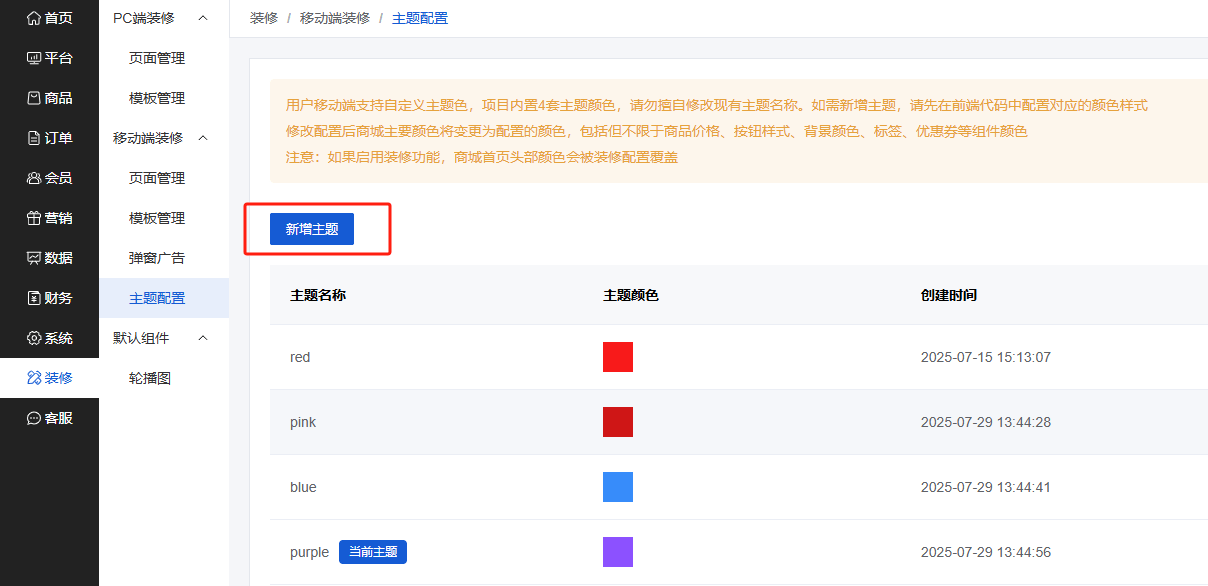Click the 主题名称 column header
Viewport: 1208px width, 586px height.
[318, 295]
